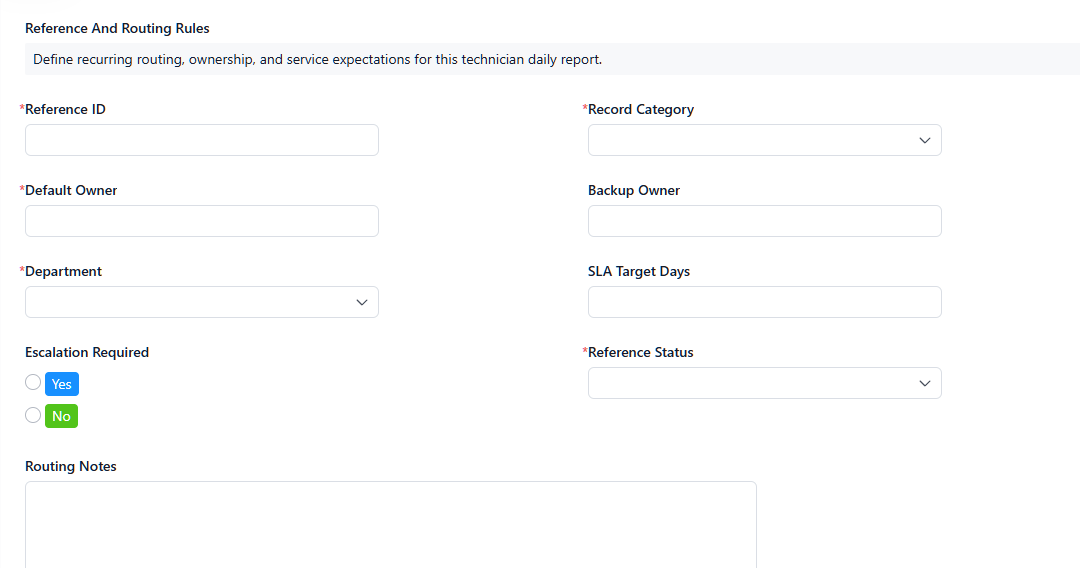
Task: Click the Default Owner input field
Action: [x=202, y=221]
